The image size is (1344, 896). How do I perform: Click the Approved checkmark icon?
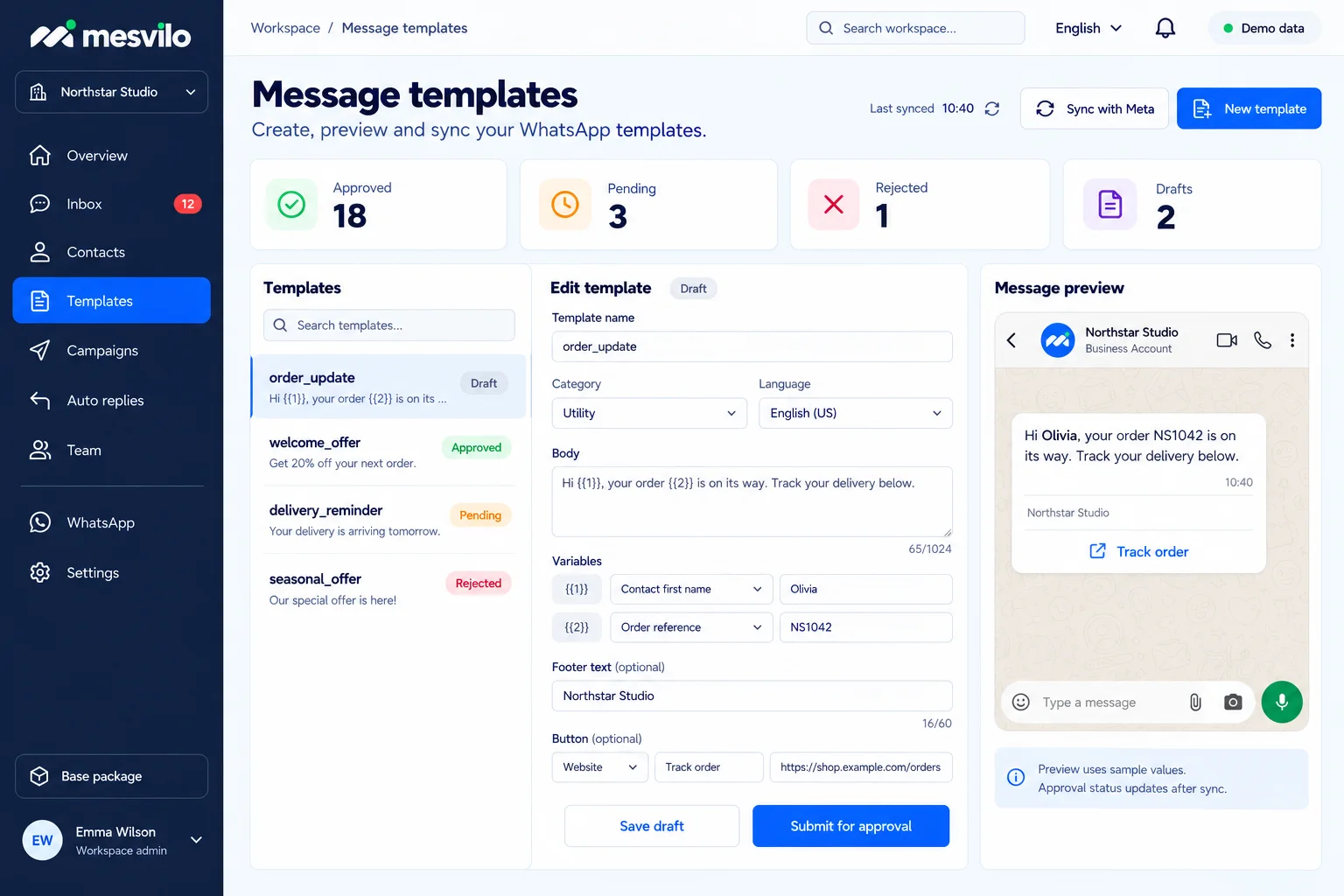coord(291,204)
